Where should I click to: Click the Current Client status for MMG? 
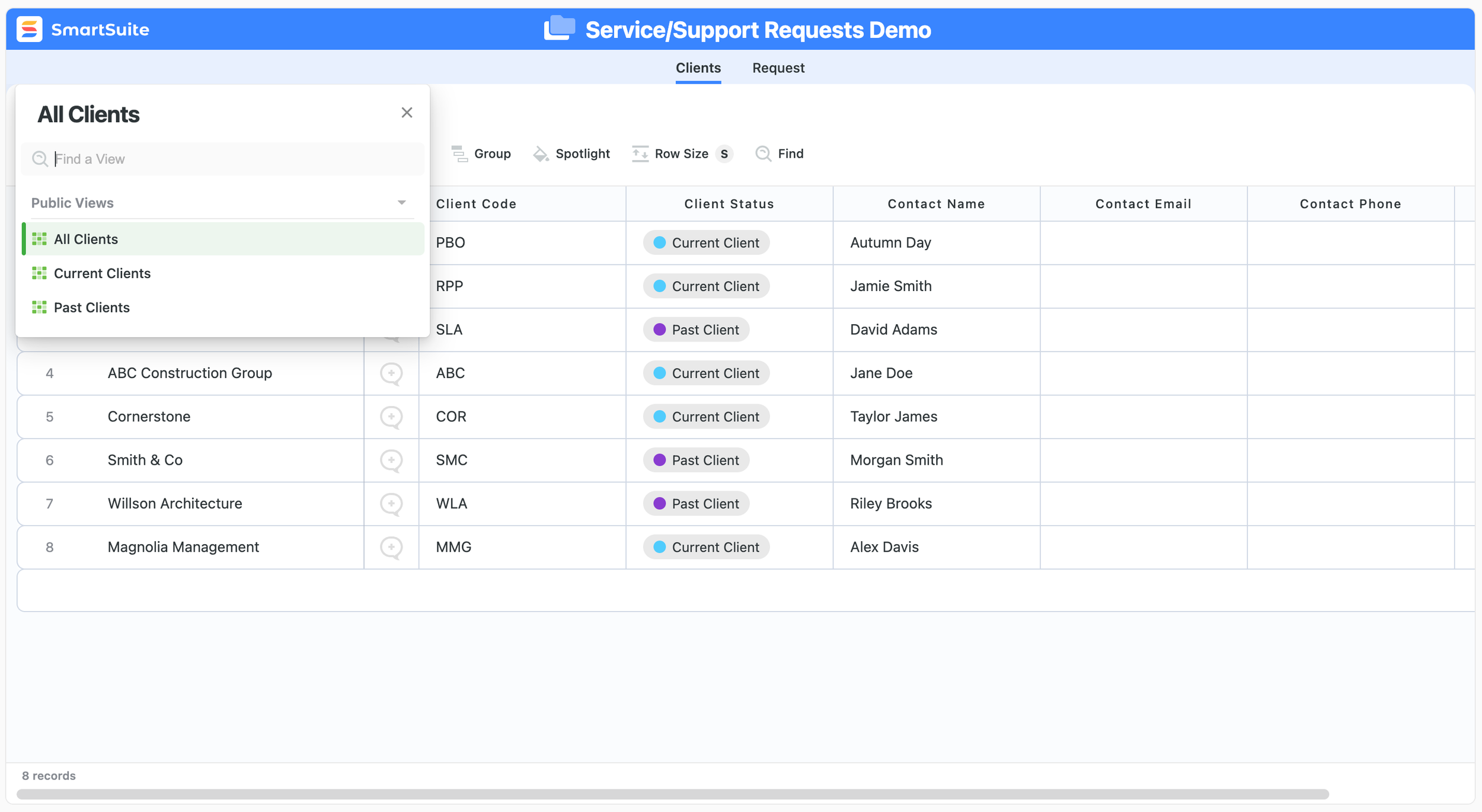click(706, 547)
